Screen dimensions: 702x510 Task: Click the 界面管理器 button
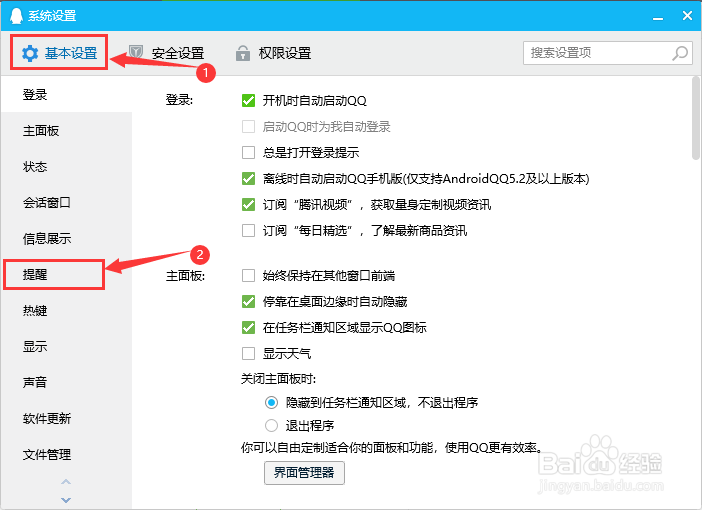[304, 473]
